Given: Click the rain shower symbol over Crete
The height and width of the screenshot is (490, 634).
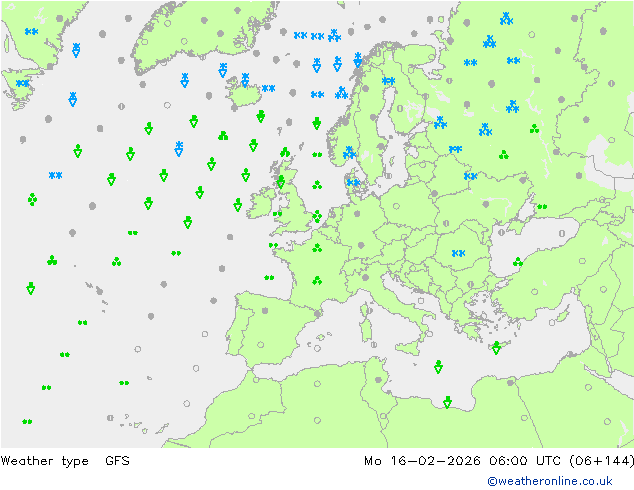Looking at the screenshot, I should click(496, 348).
